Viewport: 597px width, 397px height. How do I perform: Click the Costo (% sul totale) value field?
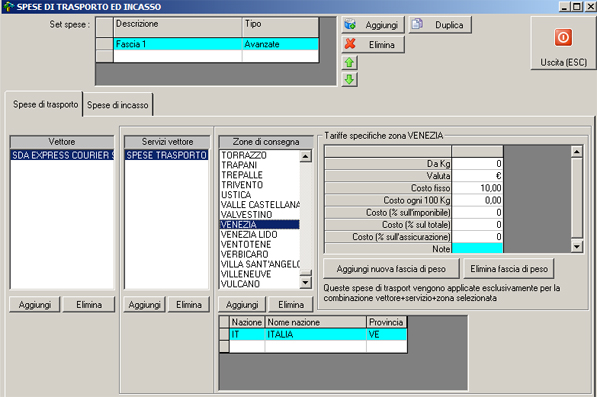[x=477, y=225]
